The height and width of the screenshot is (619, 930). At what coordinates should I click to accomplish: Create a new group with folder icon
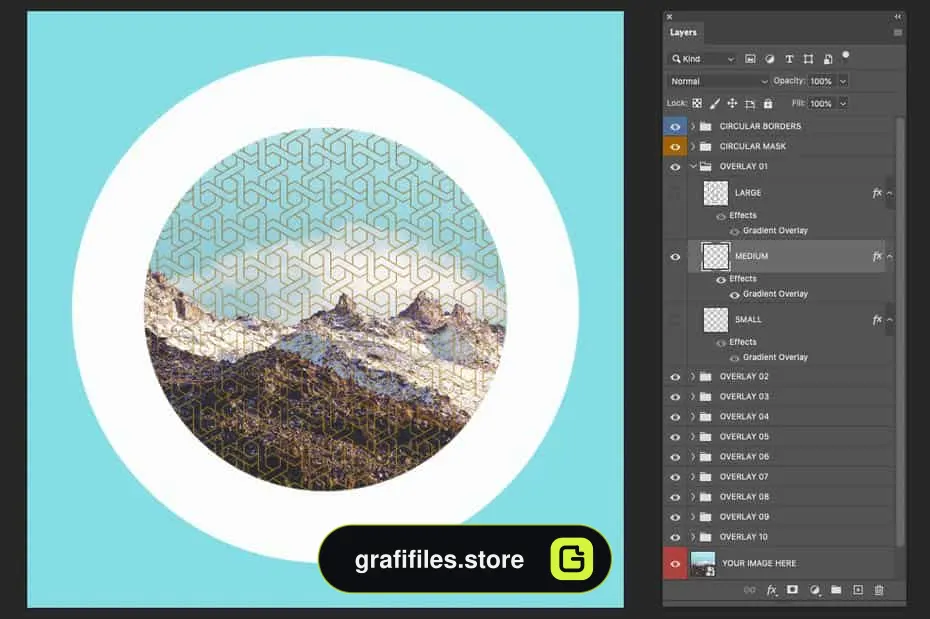coord(836,589)
